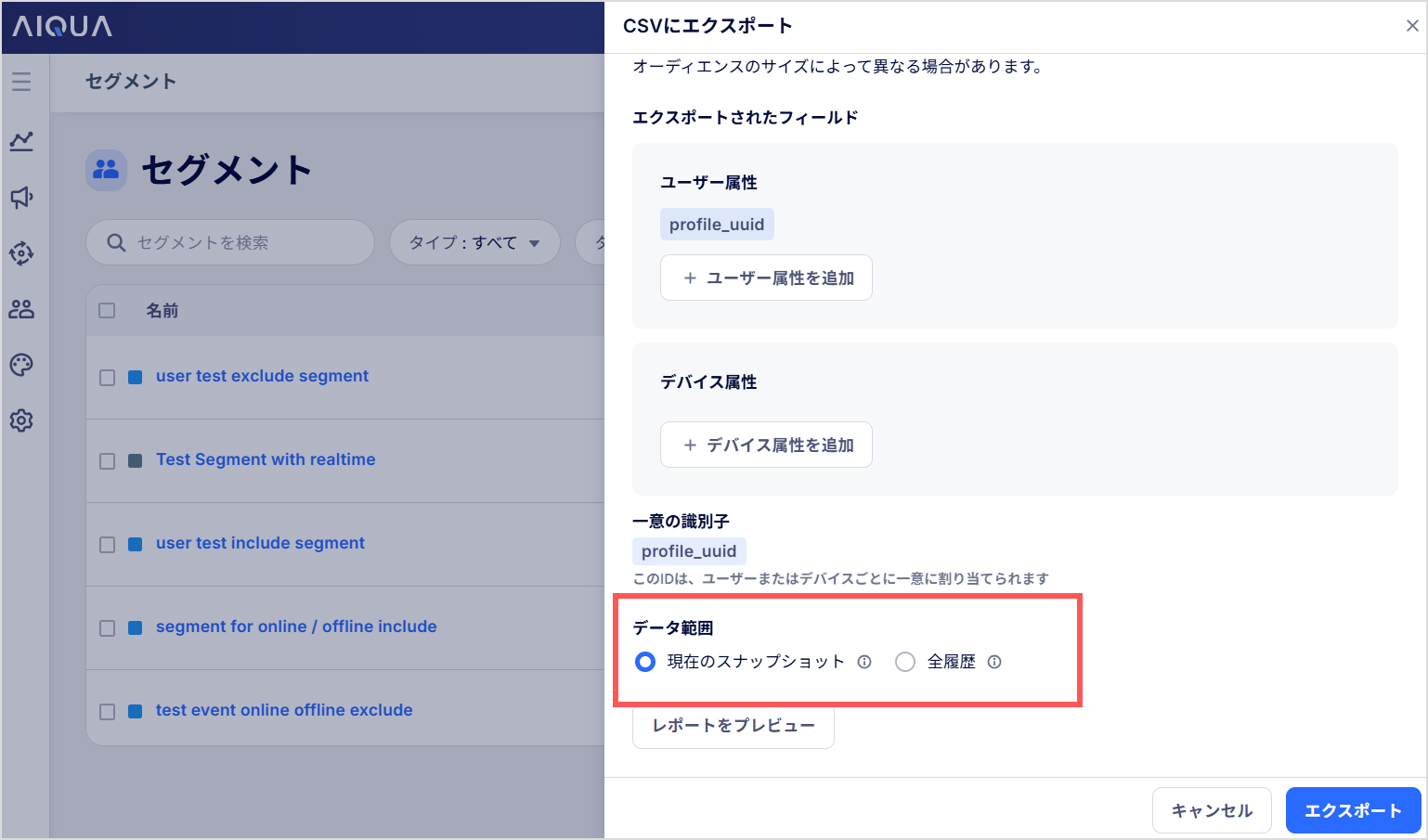Click profile_uuid tag under ユーザー属性

tap(717, 225)
